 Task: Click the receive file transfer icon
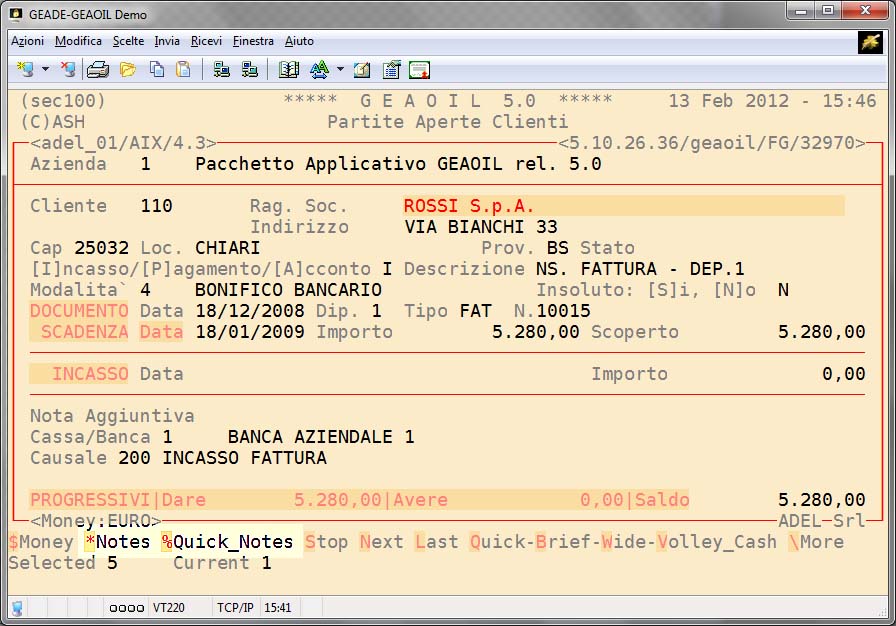point(249,70)
